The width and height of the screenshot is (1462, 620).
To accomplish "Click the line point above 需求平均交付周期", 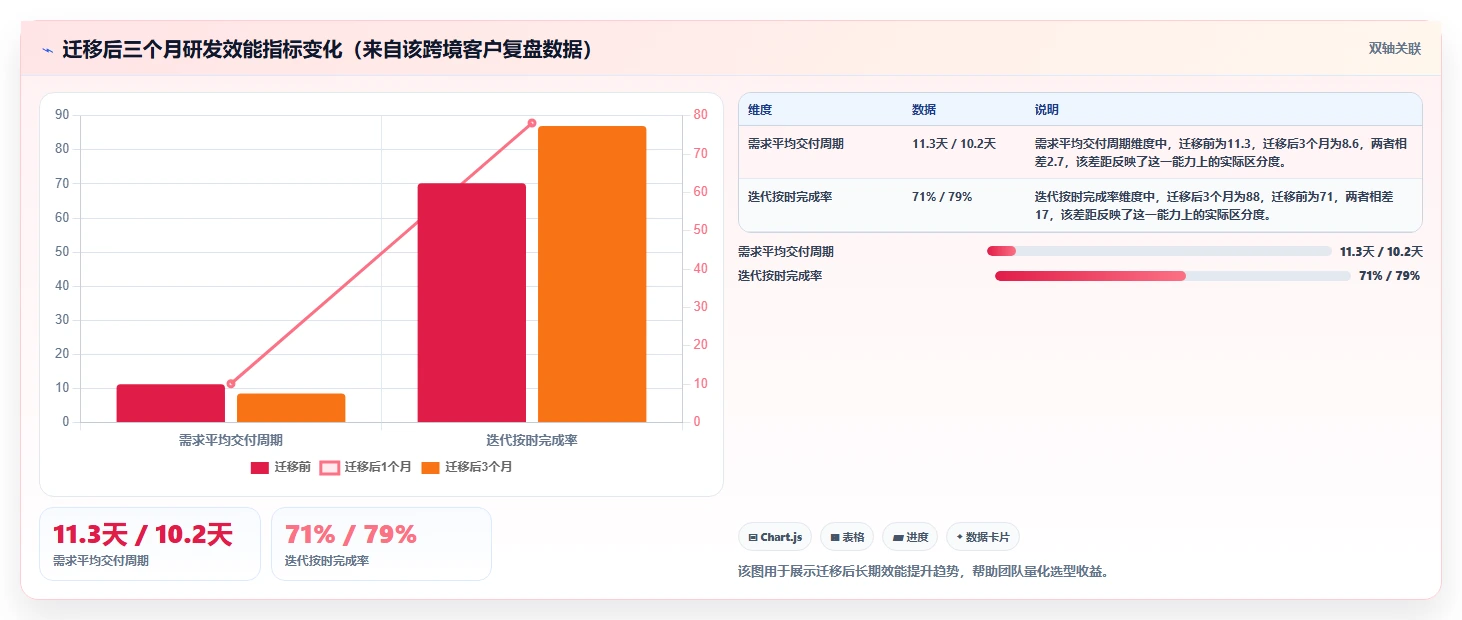I will pyautogui.click(x=231, y=384).
